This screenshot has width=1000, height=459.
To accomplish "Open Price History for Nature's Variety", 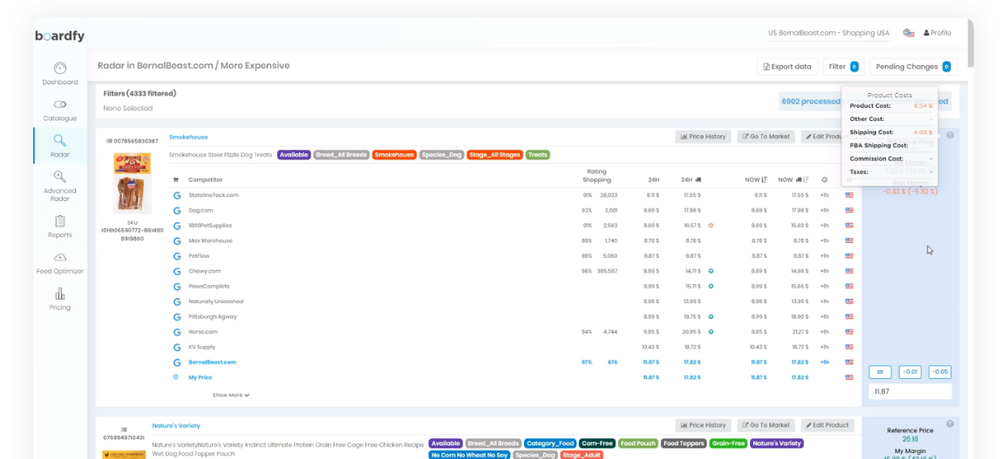I will click(703, 425).
